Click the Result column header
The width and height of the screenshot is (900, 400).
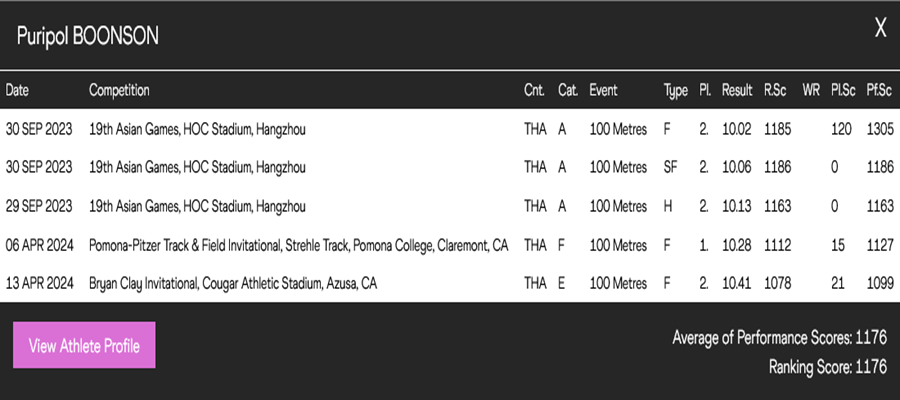(737, 91)
